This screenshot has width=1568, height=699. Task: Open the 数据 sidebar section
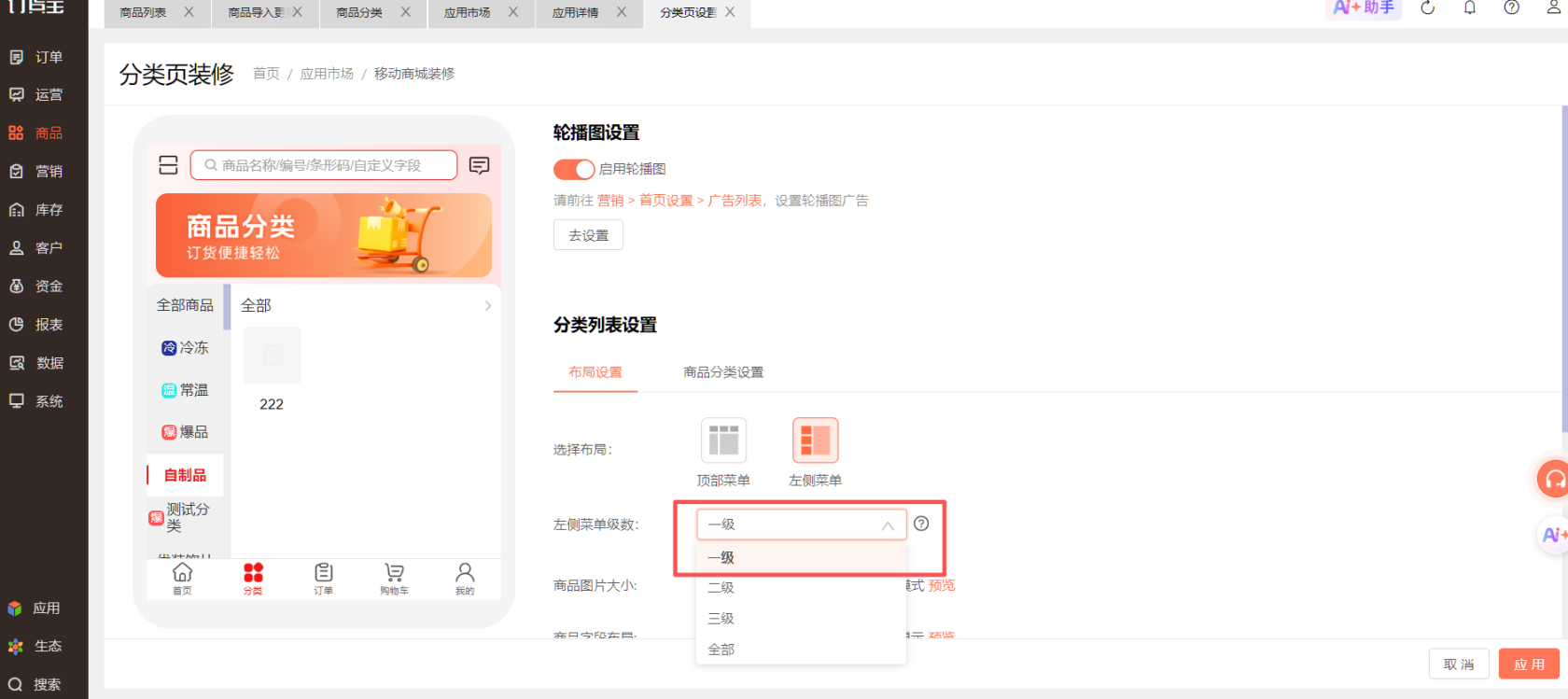(x=37, y=363)
